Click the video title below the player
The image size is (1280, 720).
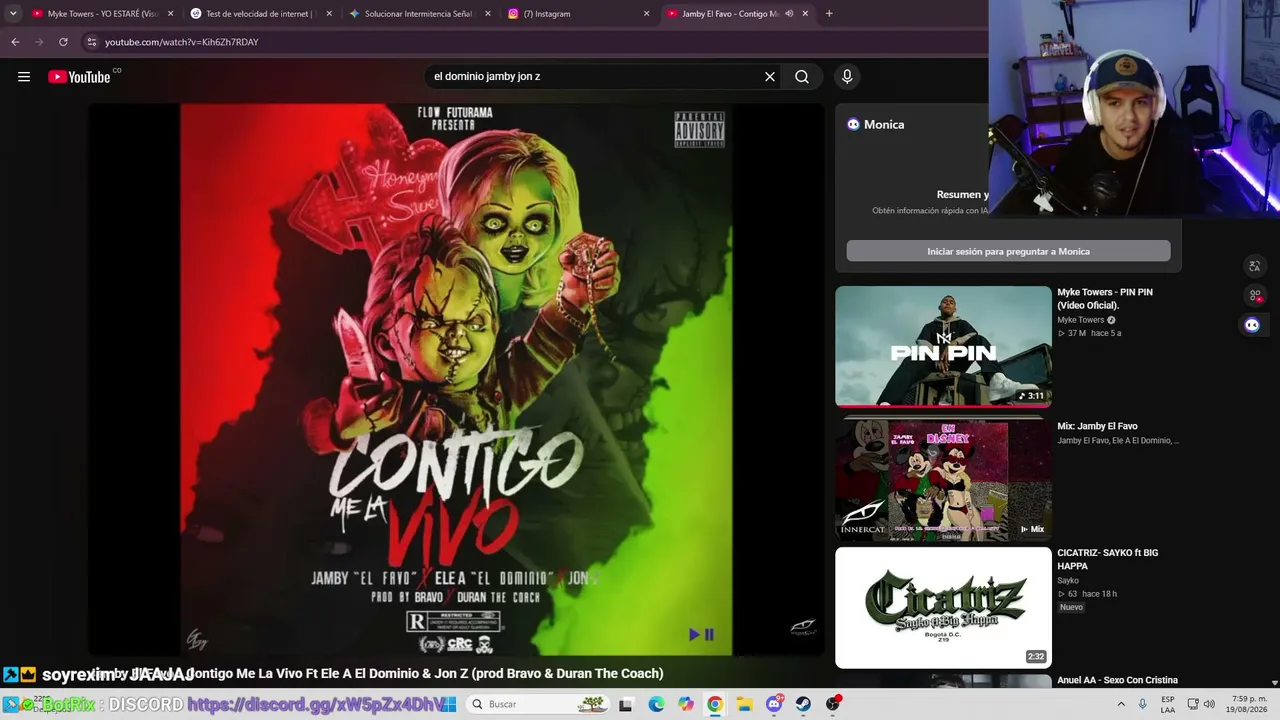pyautogui.click(x=378, y=674)
